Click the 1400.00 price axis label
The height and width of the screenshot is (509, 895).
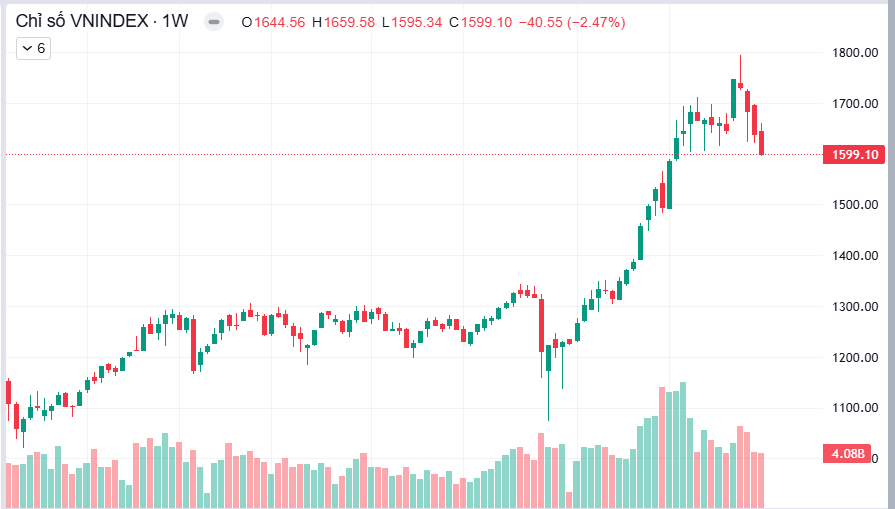coord(855,256)
